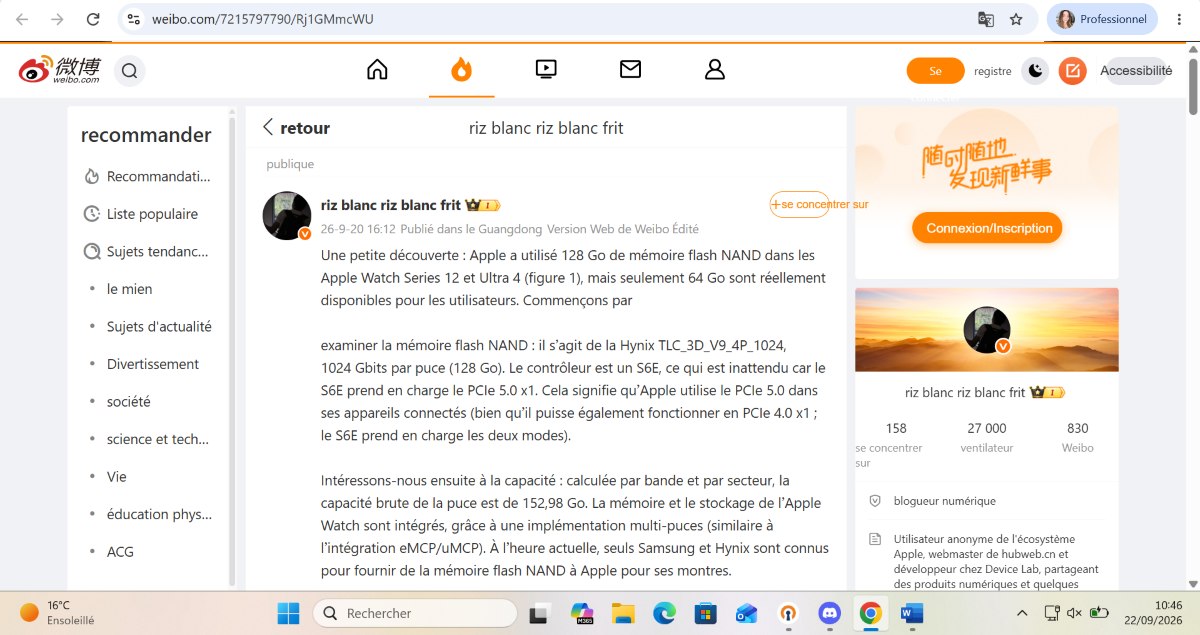
Task: Click the browser forward arrow
Action: point(57,19)
